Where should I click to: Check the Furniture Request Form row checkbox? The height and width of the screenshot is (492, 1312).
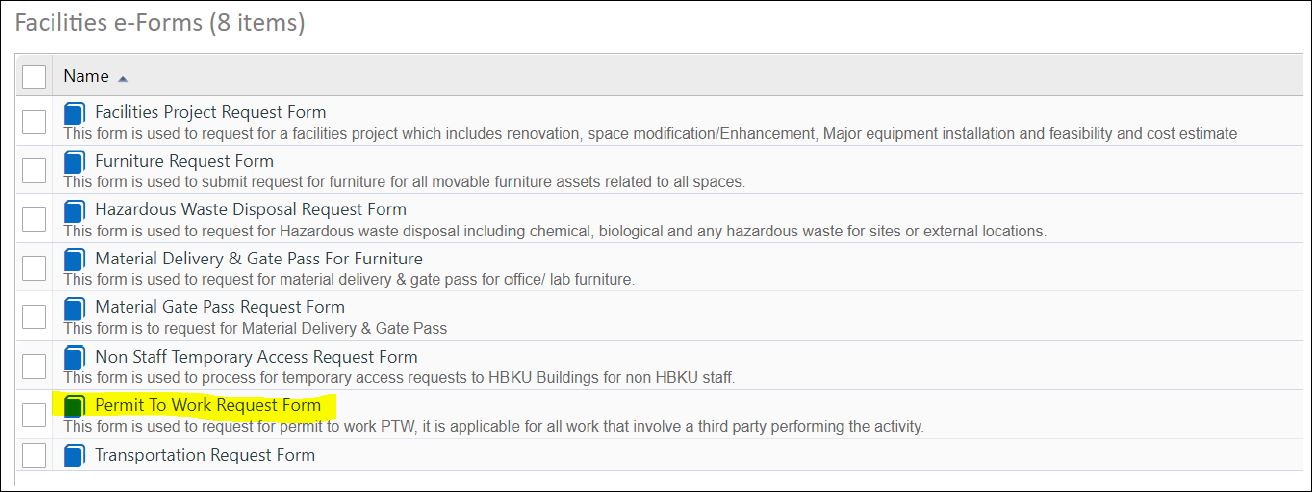pos(34,170)
